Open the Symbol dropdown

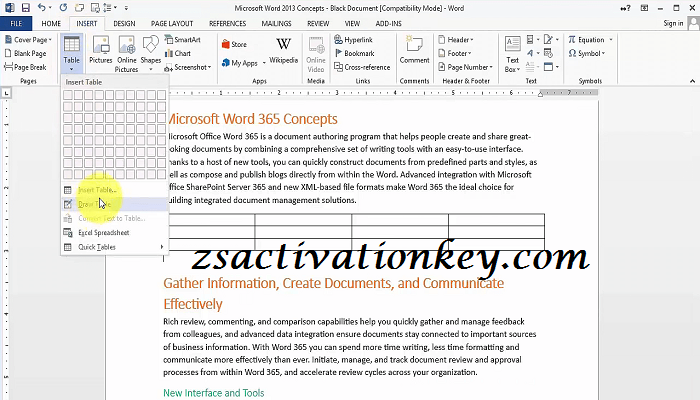(603, 54)
